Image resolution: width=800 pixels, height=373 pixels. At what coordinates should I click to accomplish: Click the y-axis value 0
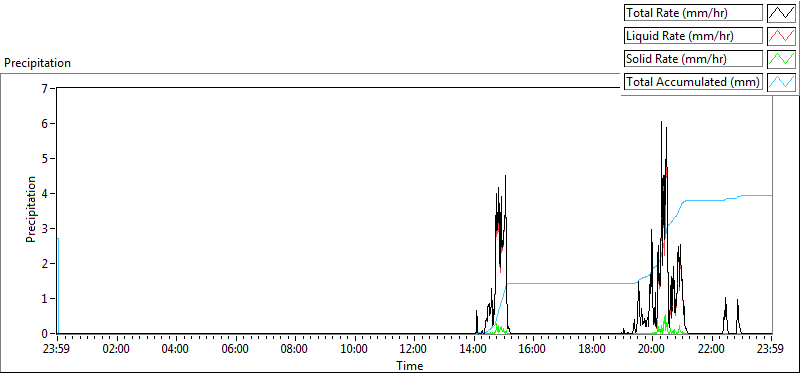[44, 334]
